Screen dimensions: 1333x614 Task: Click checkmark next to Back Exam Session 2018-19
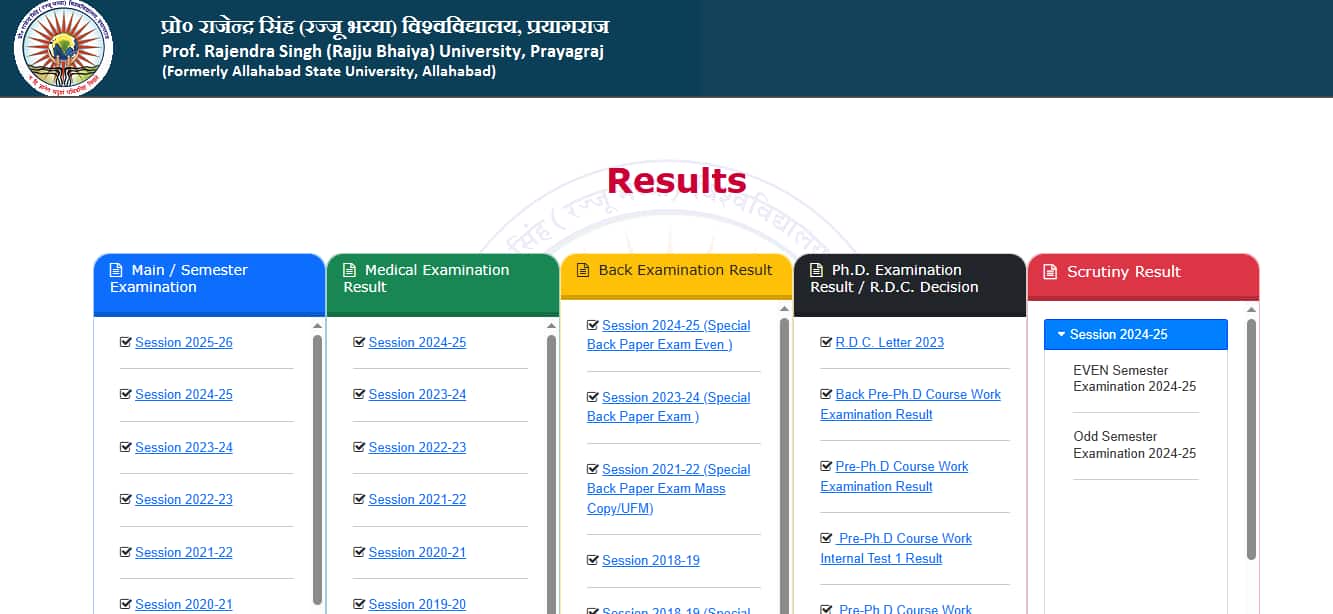[593, 560]
